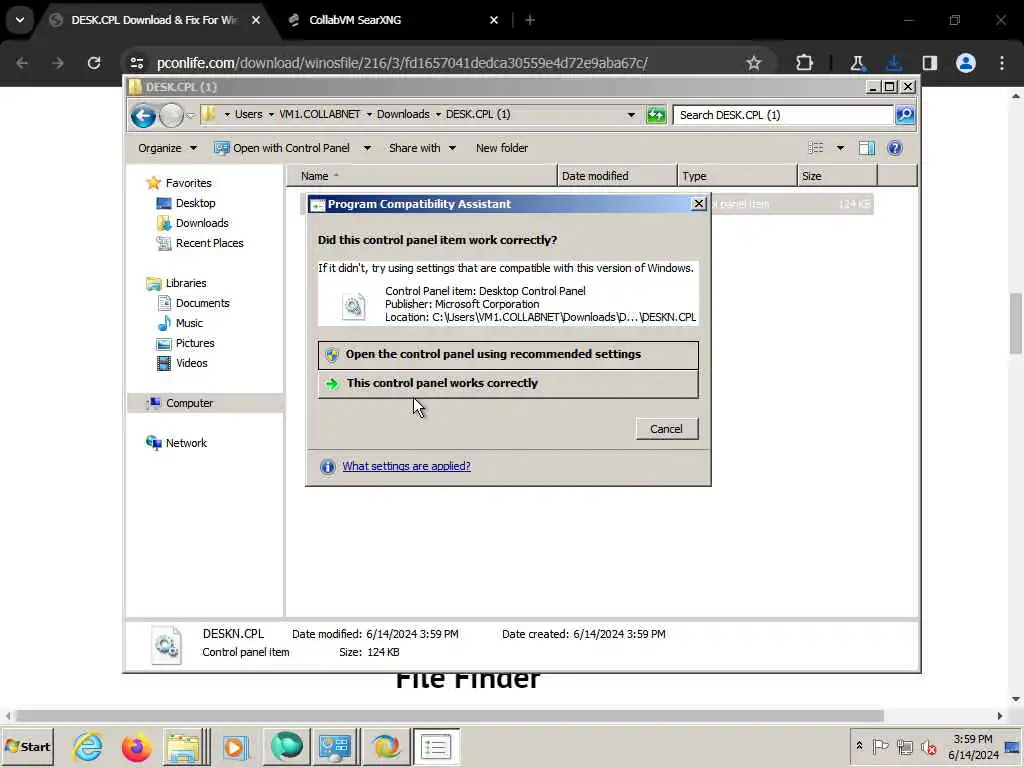Launch Firefox from the taskbar
This screenshot has height=768, width=1024.
(136, 746)
